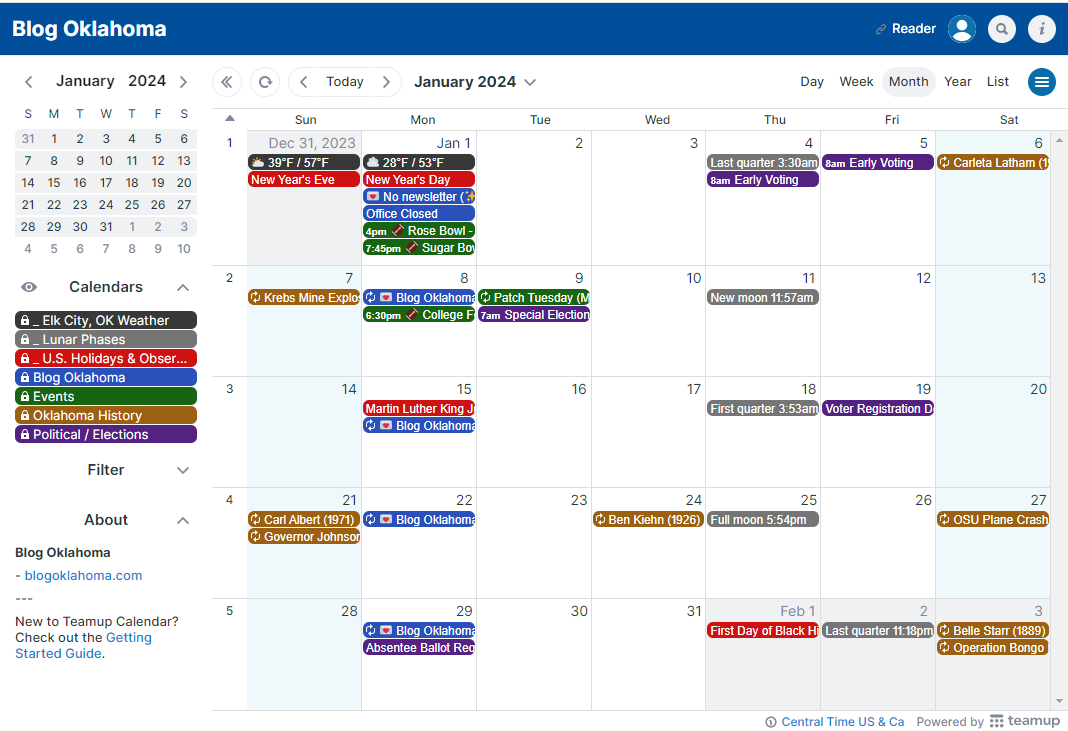
Task: Open the 4pm Rose Bowl event
Action: click(419, 231)
